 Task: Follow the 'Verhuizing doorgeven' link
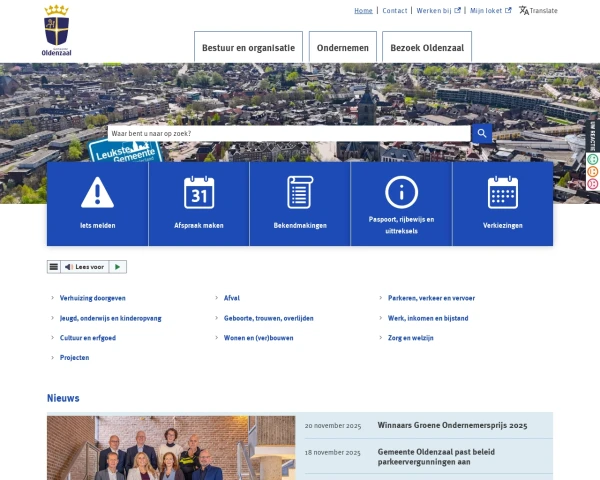93,298
